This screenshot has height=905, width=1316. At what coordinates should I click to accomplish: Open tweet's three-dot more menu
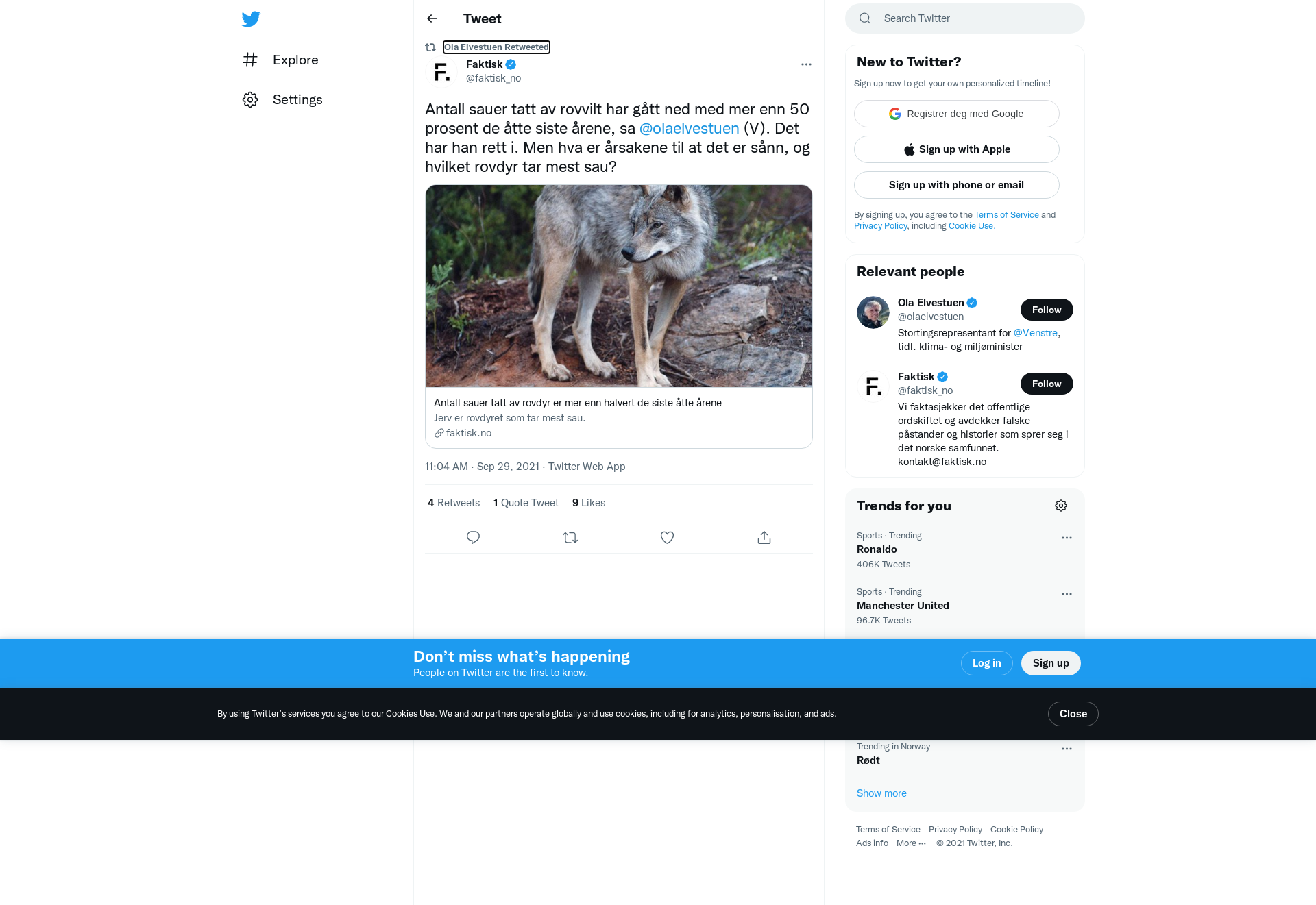tap(806, 64)
